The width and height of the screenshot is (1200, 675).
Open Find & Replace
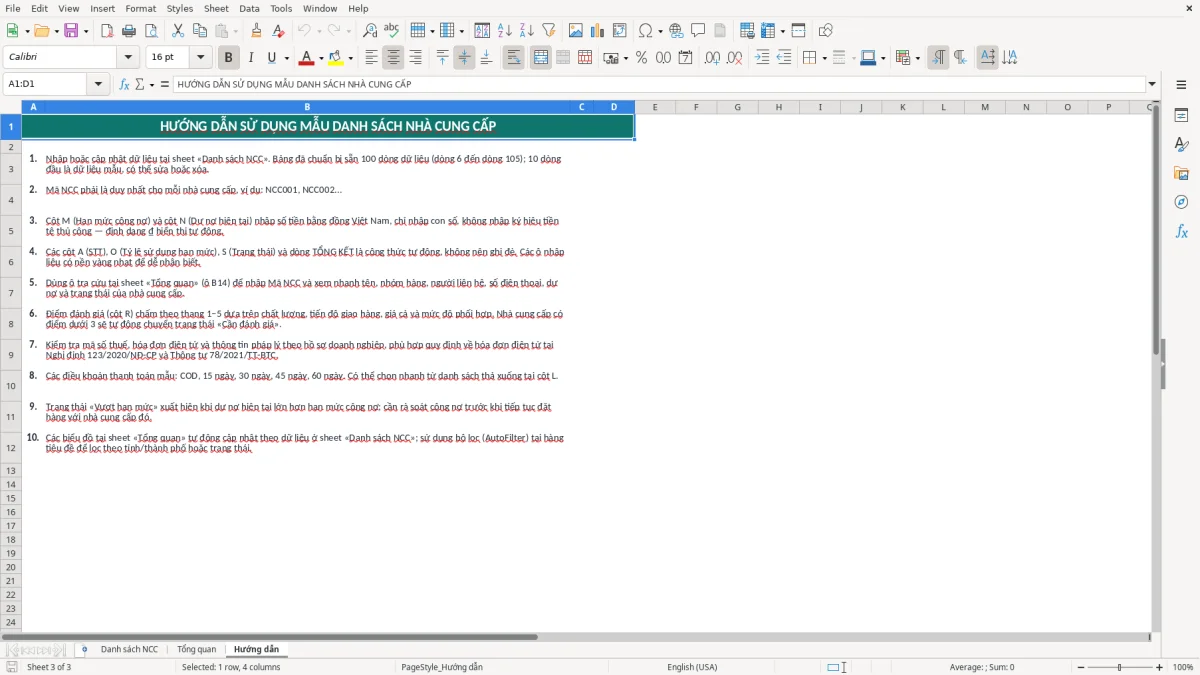pyautogui.click(x=370, y=31)
